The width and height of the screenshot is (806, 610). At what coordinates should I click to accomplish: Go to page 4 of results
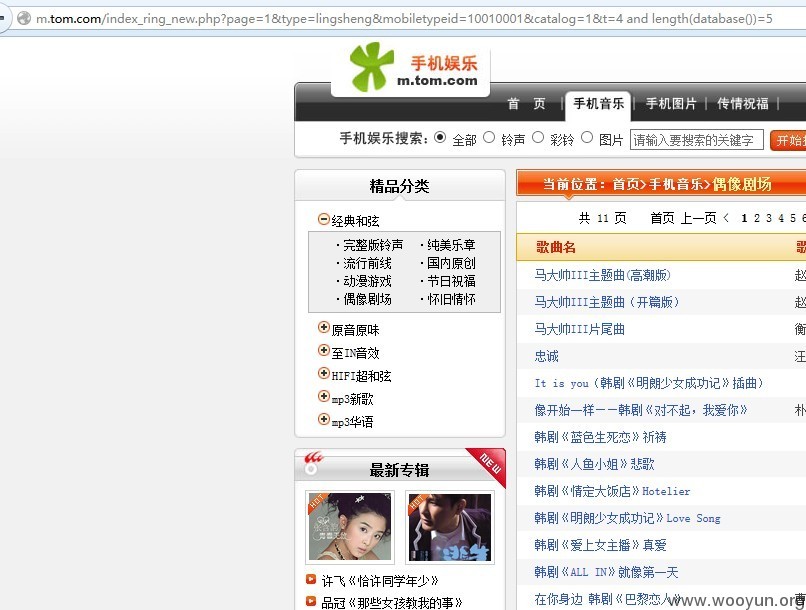[x=781, y=218]
